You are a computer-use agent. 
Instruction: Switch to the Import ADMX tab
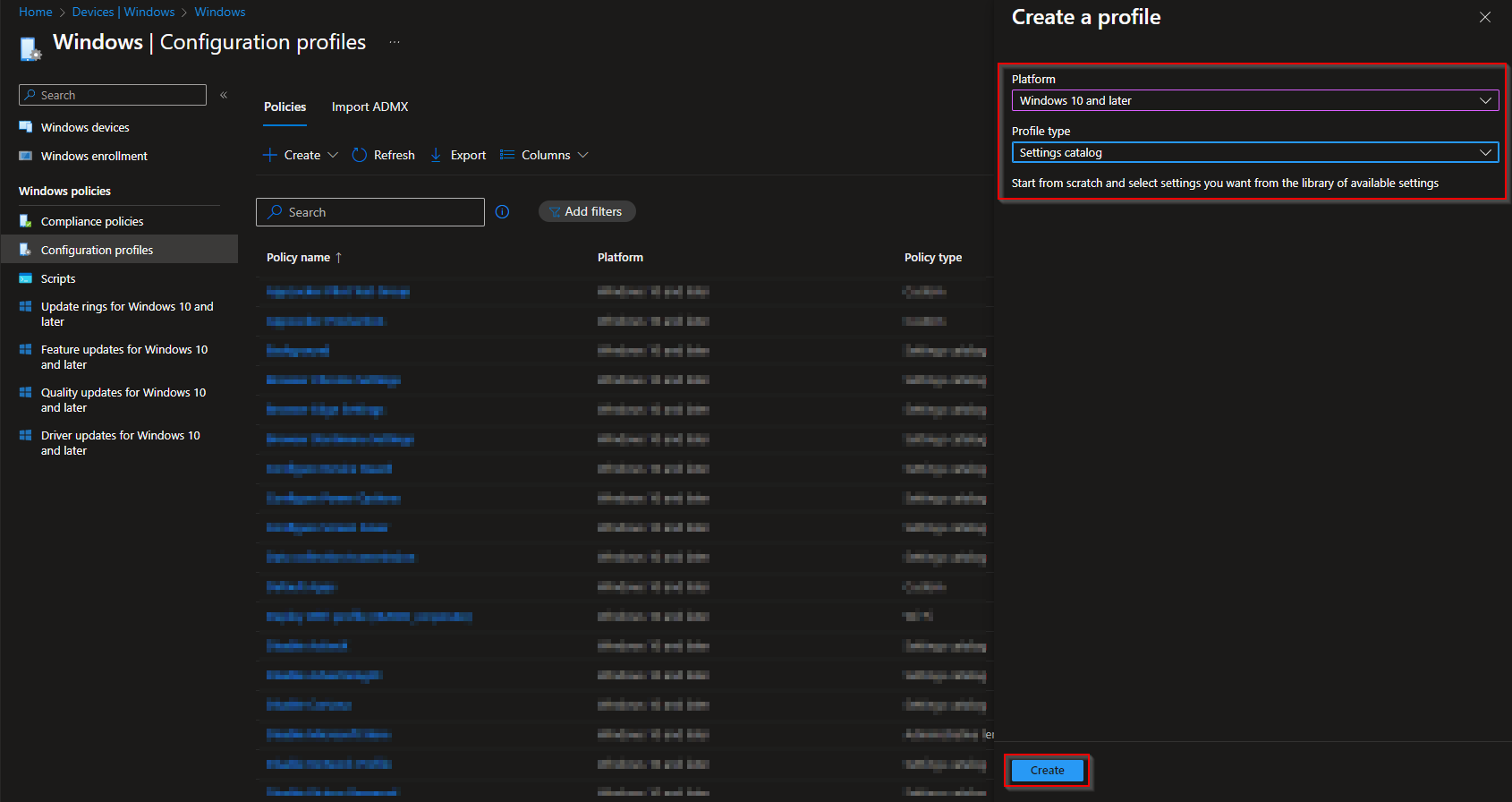pos(370,107)
